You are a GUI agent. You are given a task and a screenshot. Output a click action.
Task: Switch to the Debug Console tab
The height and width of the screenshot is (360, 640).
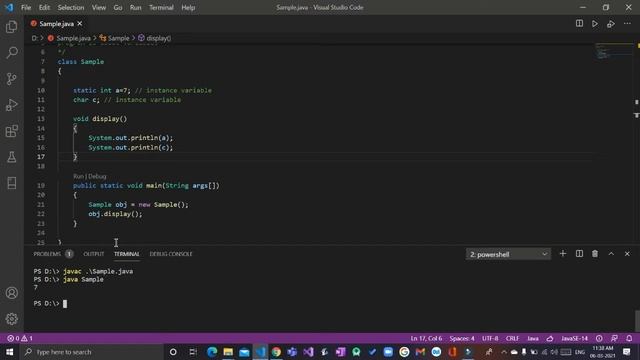click(171, 254)
